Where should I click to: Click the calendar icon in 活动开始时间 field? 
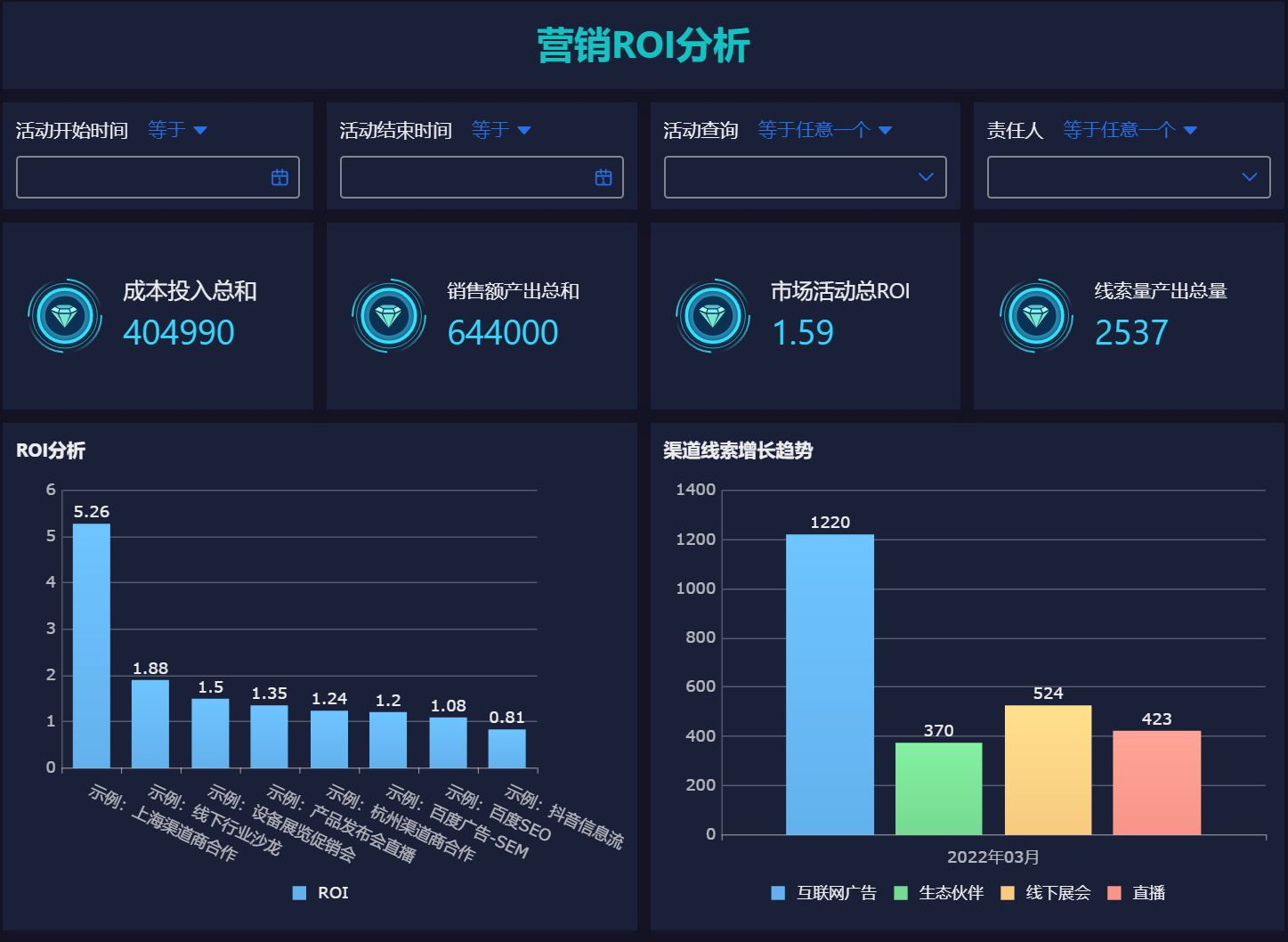click(x=279, y=177)
